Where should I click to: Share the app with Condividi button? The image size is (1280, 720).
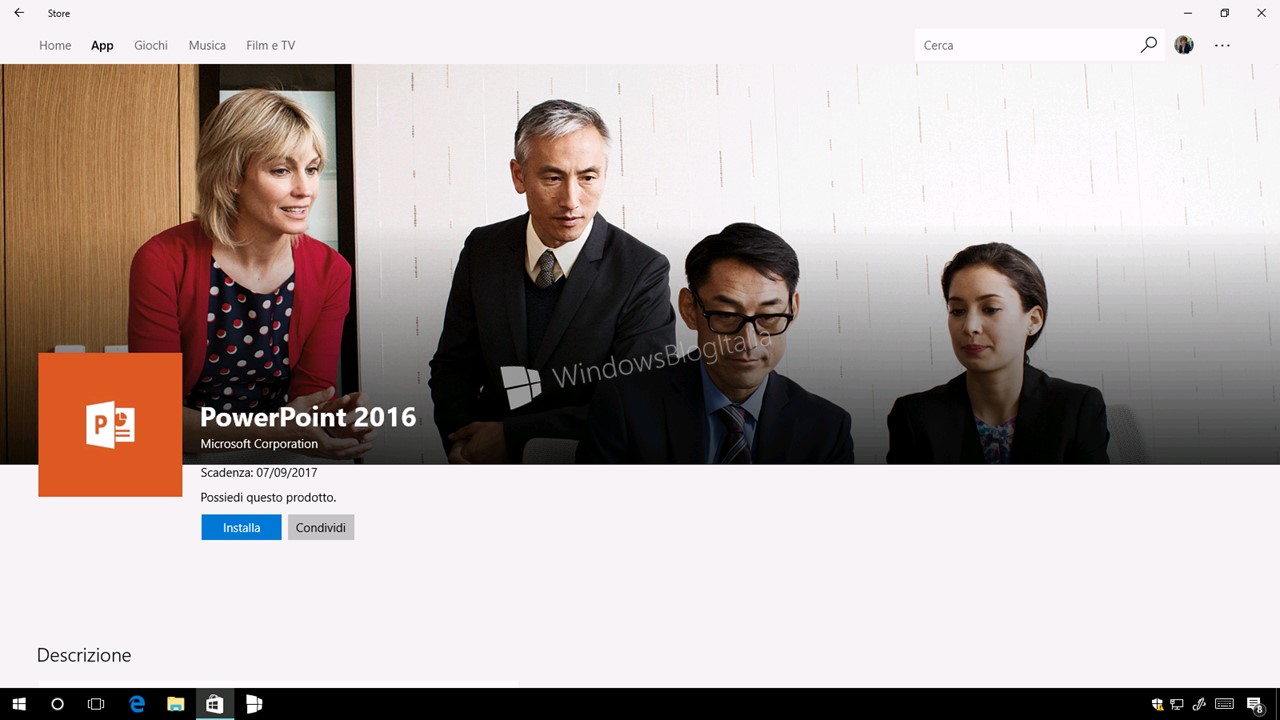coord(321,527)
